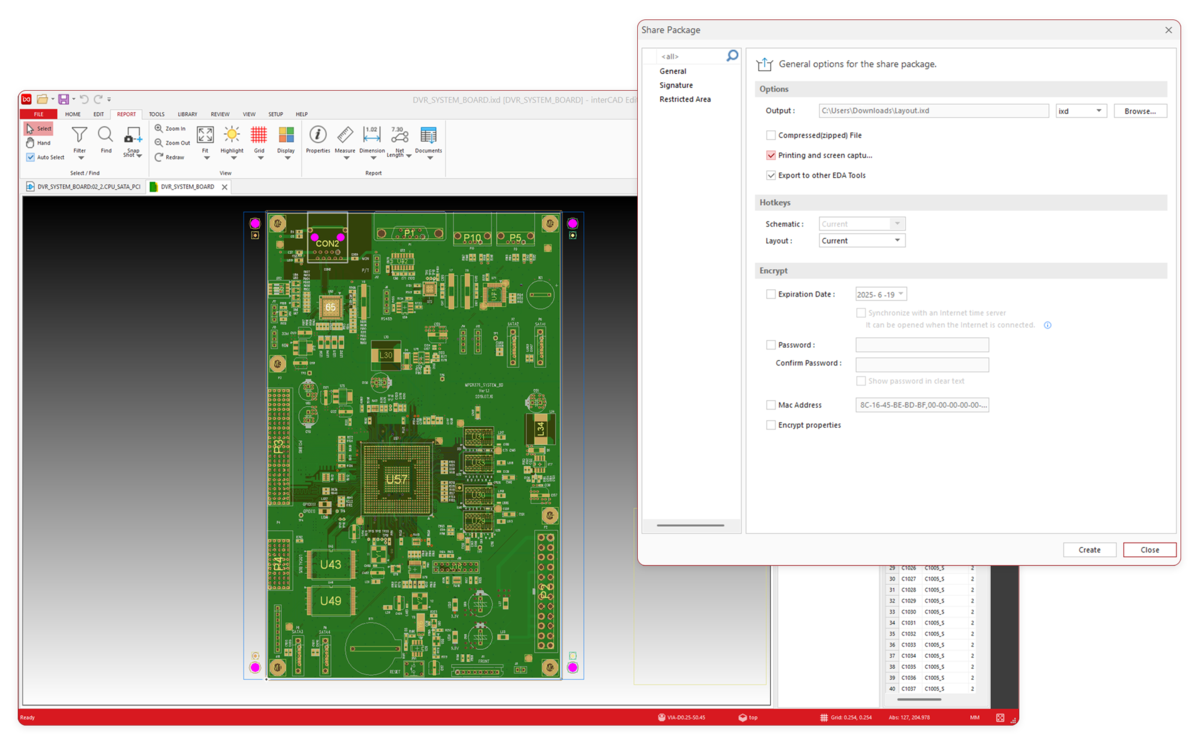Image resolution: width=1200 pixels, height=740 pixels.
Task: Tick the Expiration Date checkbox
Action: coord(771,294)
